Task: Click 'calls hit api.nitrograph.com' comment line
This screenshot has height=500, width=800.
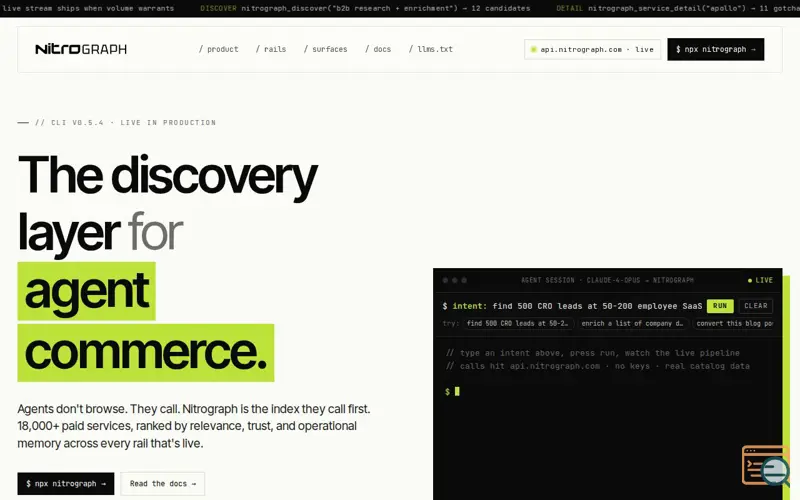Action: tap(597, 366)
